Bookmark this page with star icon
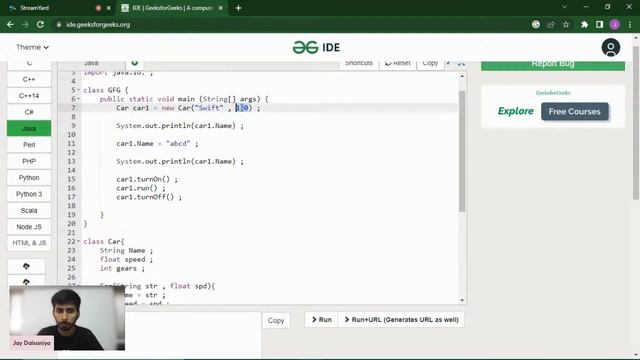The width and height of the screenshot is (640, 360). [566, 24]
